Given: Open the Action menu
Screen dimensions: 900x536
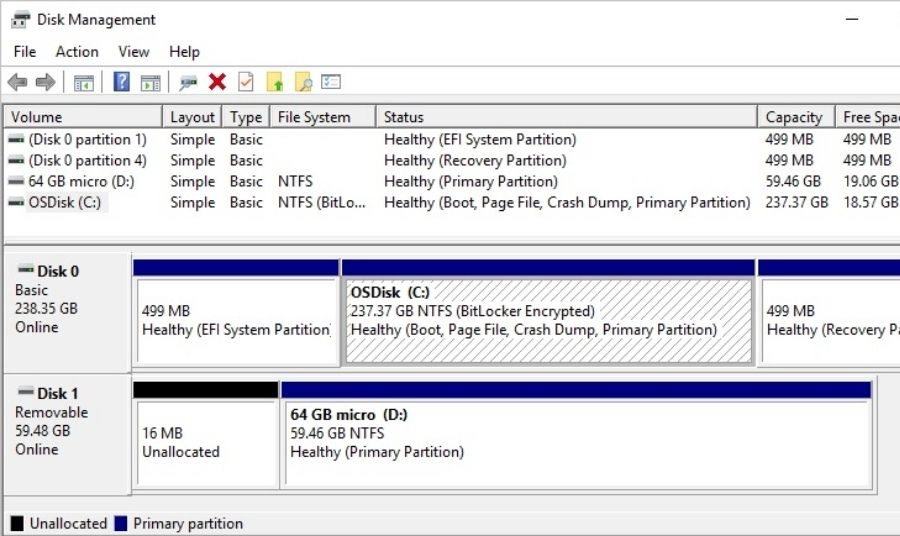Looking at the screenshot, I should tap(77, 52).
